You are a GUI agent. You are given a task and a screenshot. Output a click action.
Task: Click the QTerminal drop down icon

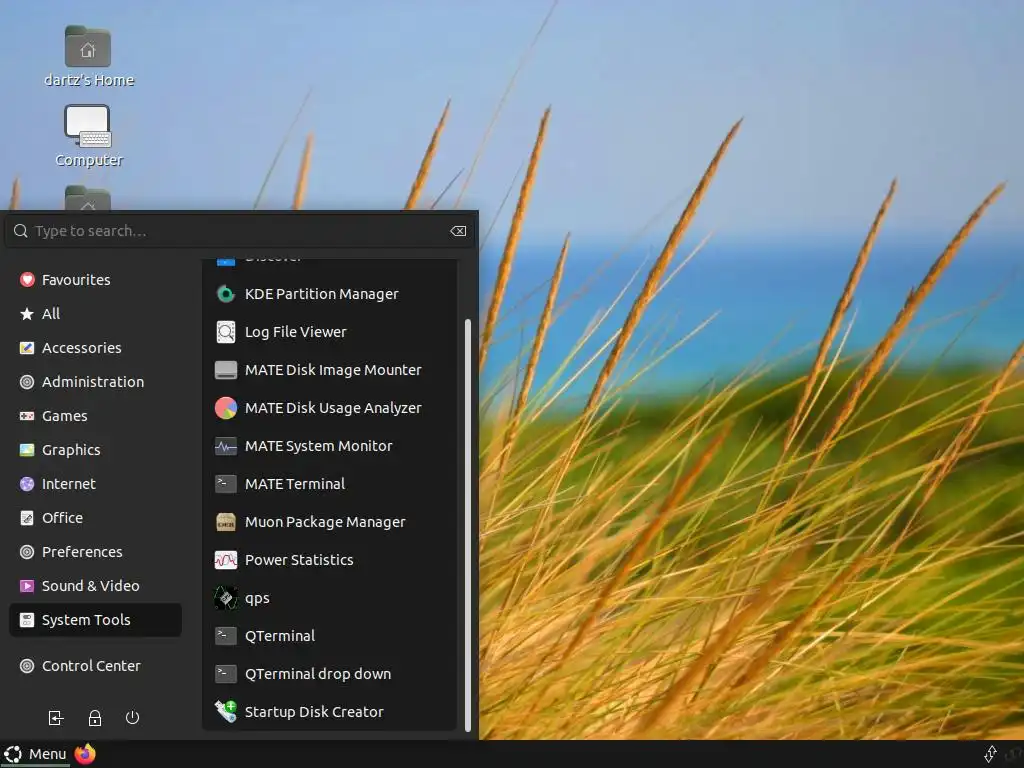(225, 673)
